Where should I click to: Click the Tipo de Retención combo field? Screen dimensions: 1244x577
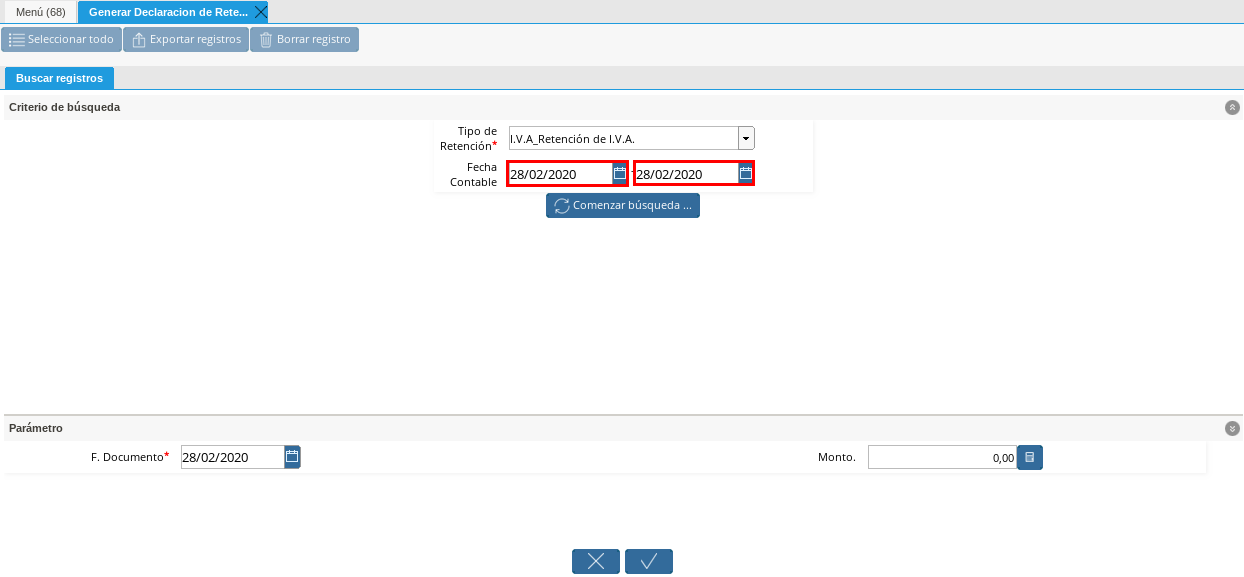pos(623,138)
